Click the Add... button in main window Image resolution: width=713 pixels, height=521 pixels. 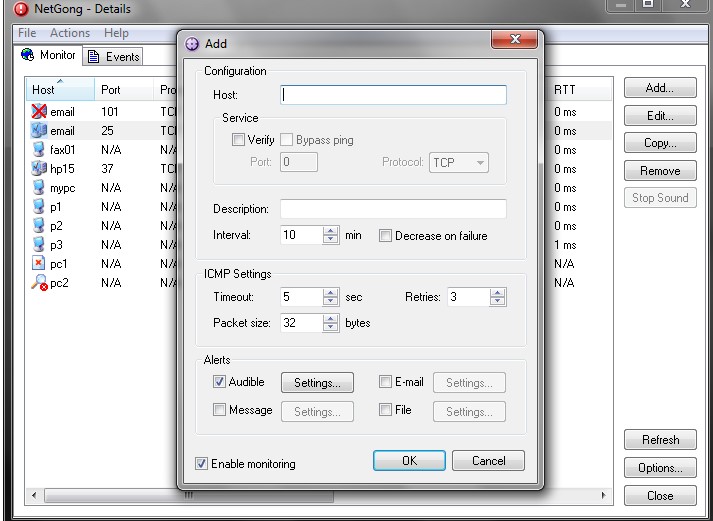(x=660, y=88)
